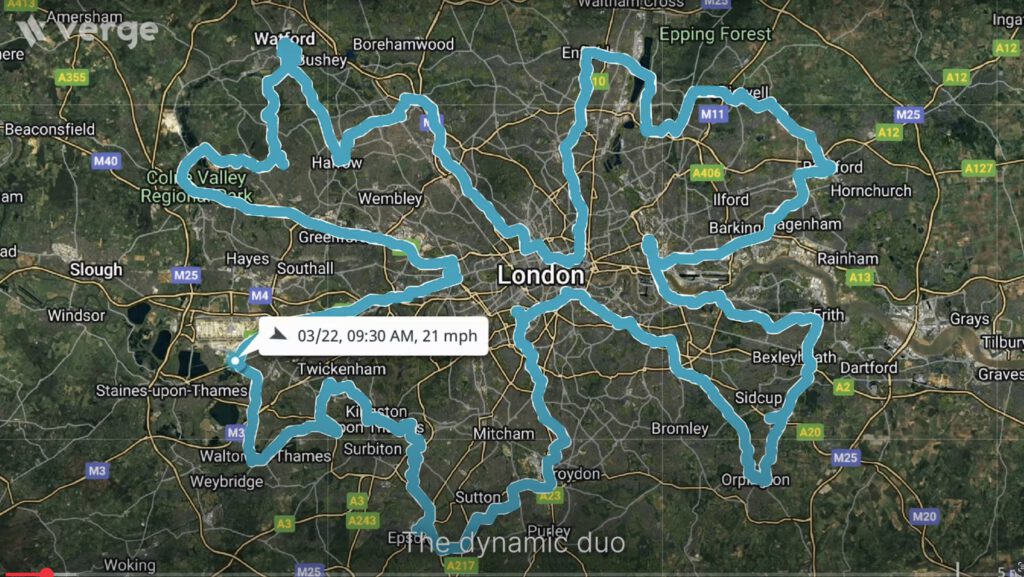Click the A355 road shield
This screenshot has width=1024, height=577.
pos(72,78)
